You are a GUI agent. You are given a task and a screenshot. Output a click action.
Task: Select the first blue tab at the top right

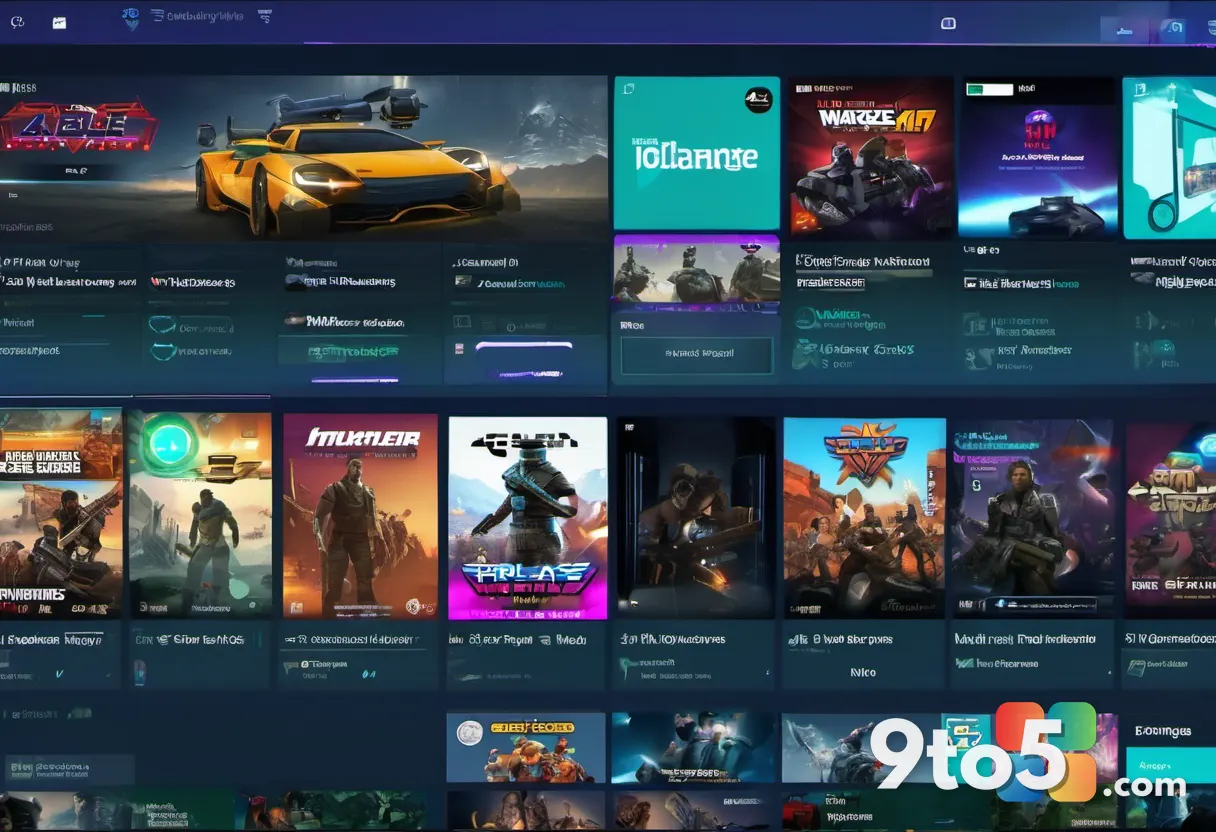(x=1124, y=30)
